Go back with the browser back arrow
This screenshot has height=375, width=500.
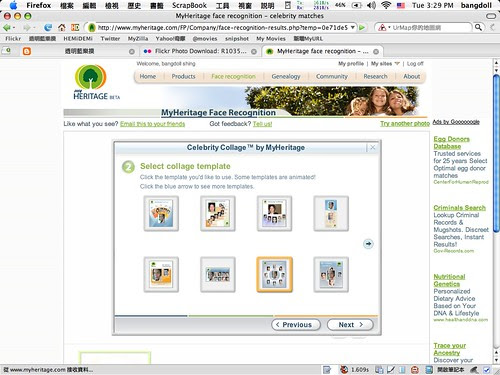[x=6, y=28]
